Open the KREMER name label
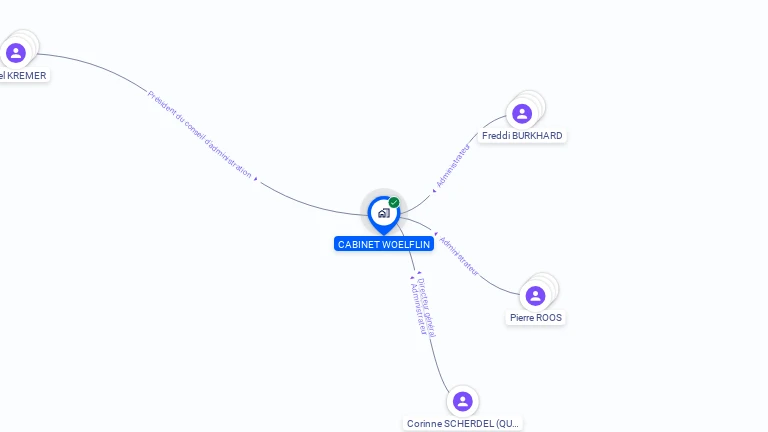 [24, 75]
